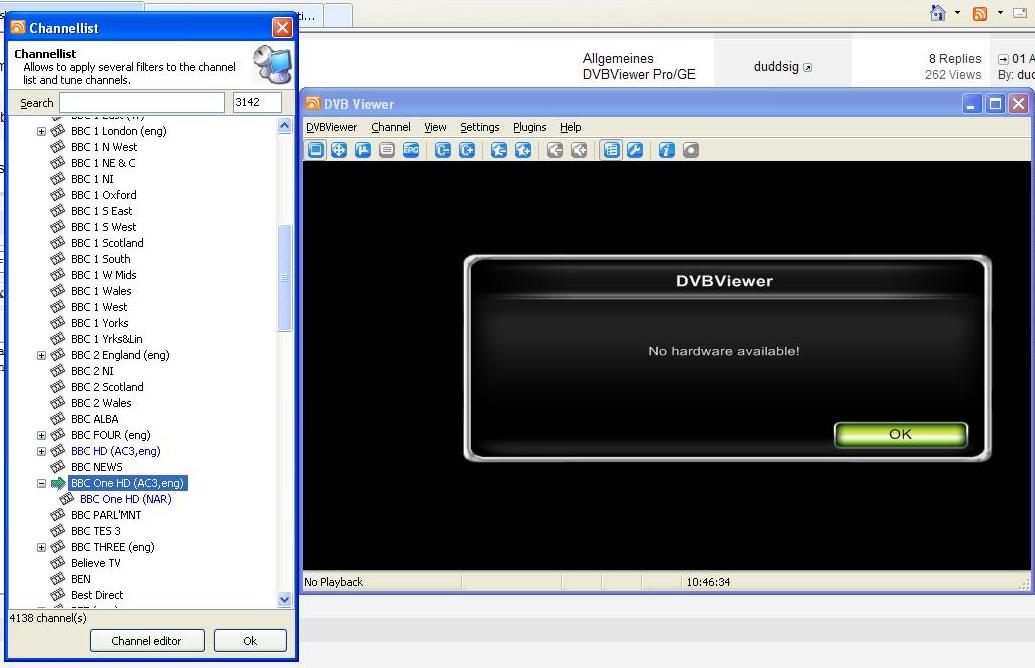Click the channel list scroll-down arrow
The image size is (1035, 668).
284,600
